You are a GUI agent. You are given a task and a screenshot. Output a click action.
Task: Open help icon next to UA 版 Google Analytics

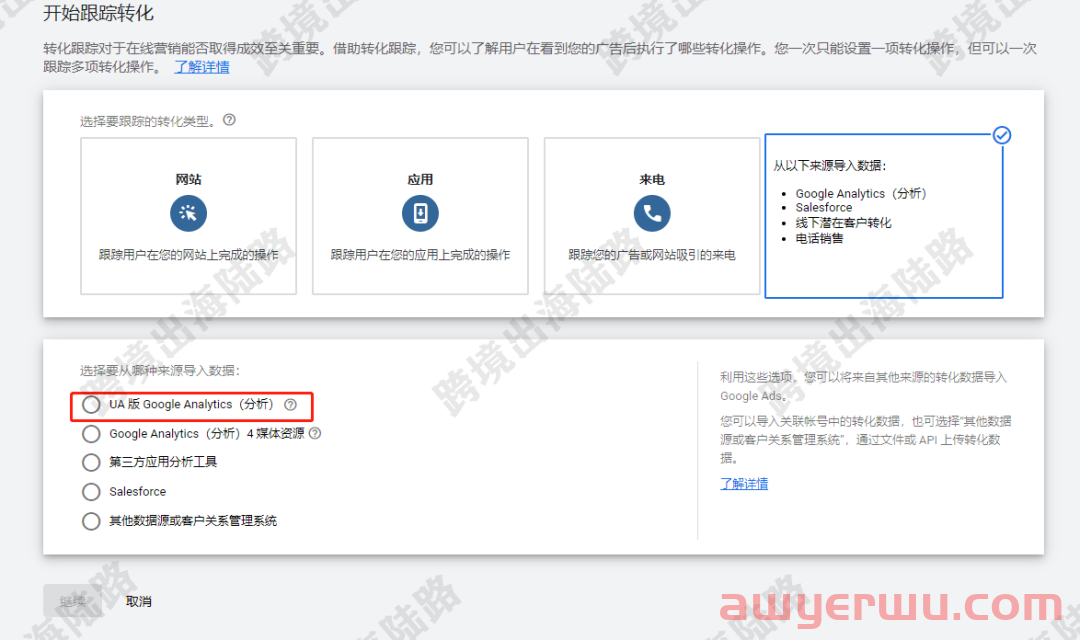click(x=291, y=404)
